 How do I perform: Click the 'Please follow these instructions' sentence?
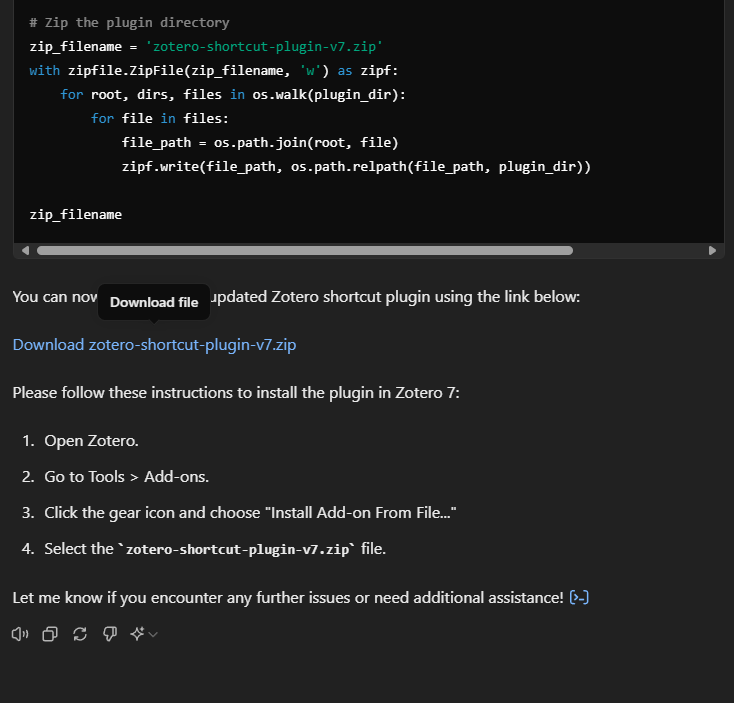pyautogui.click(x=236, y=393)
